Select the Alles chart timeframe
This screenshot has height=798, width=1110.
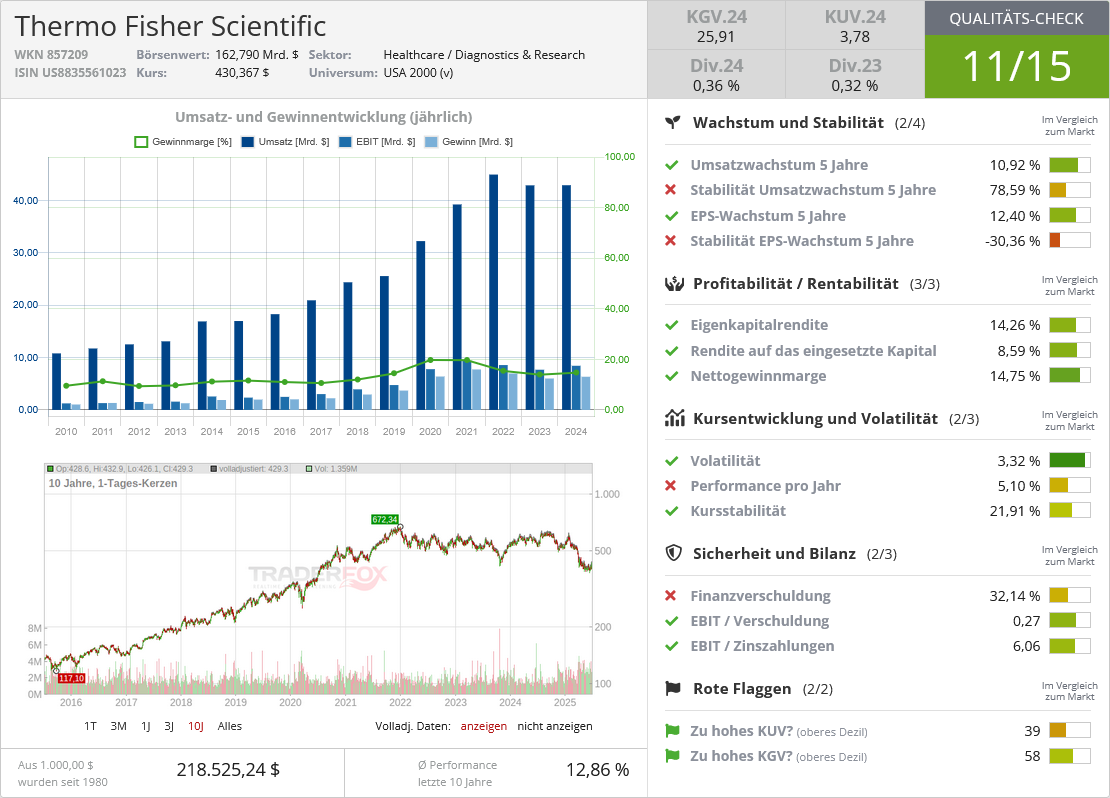pos(229,726)
